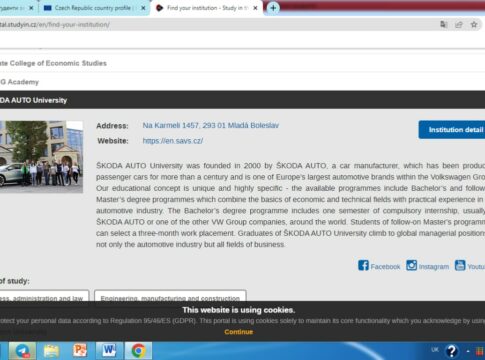
Task: Open Telegram from the taskbar
Action: coord(22,351)
